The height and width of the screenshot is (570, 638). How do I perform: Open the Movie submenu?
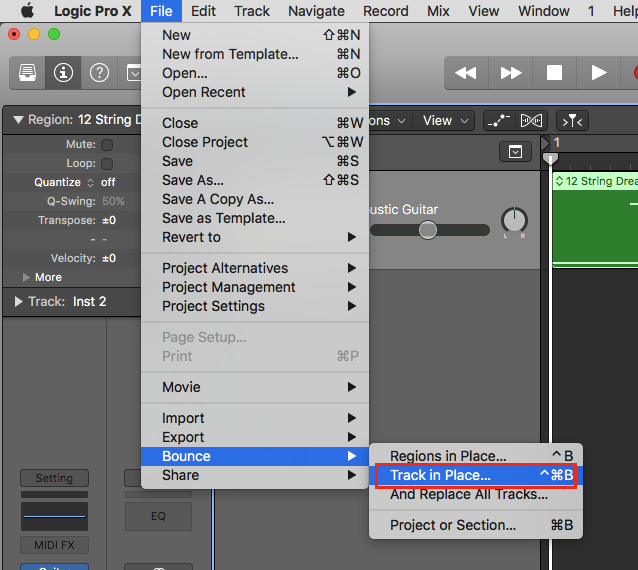coord(255,387)
